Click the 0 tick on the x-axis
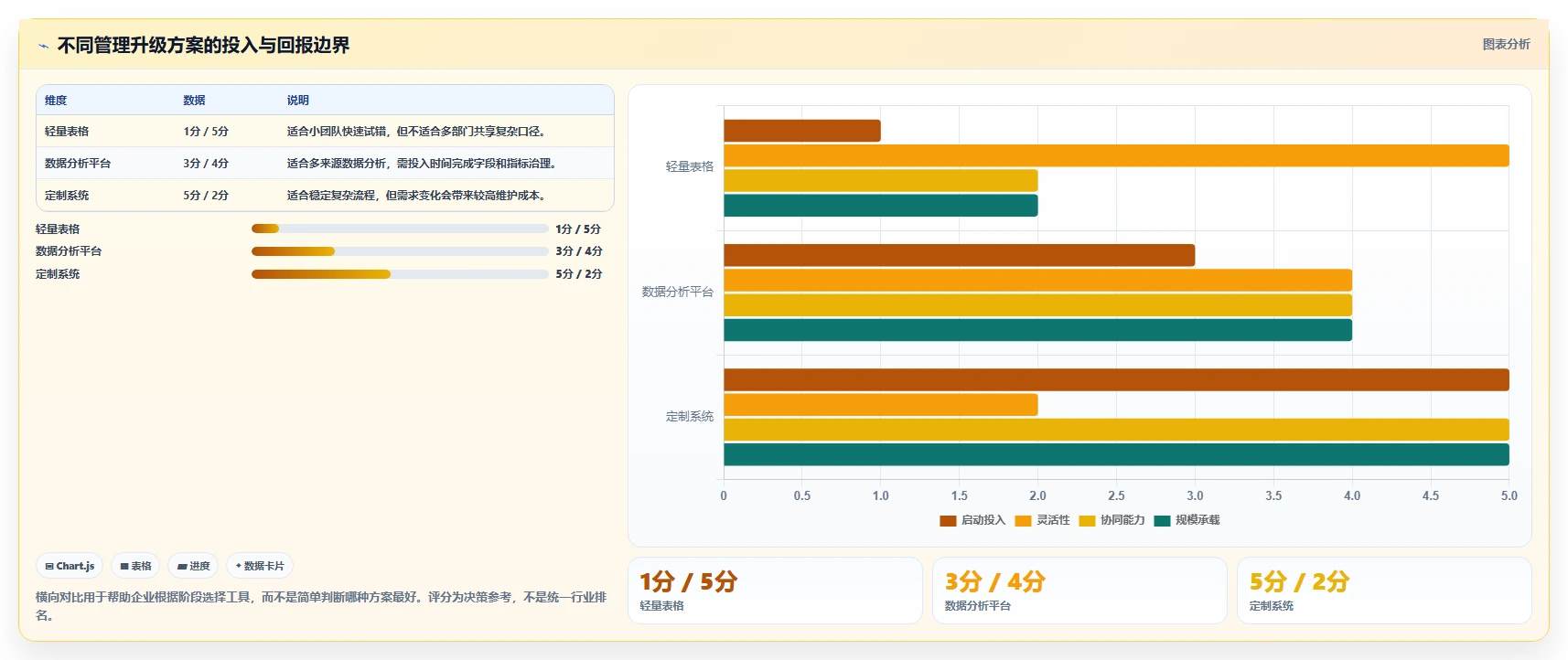1568x660 pixels. 724,496
